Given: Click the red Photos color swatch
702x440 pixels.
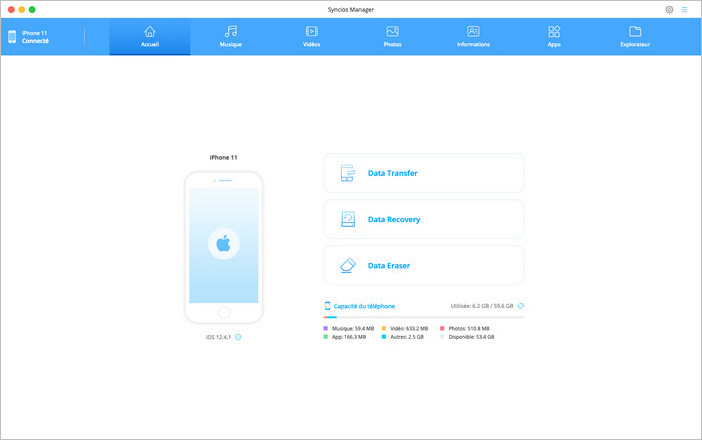Looking at the screenshot, I should pos(442,329).
